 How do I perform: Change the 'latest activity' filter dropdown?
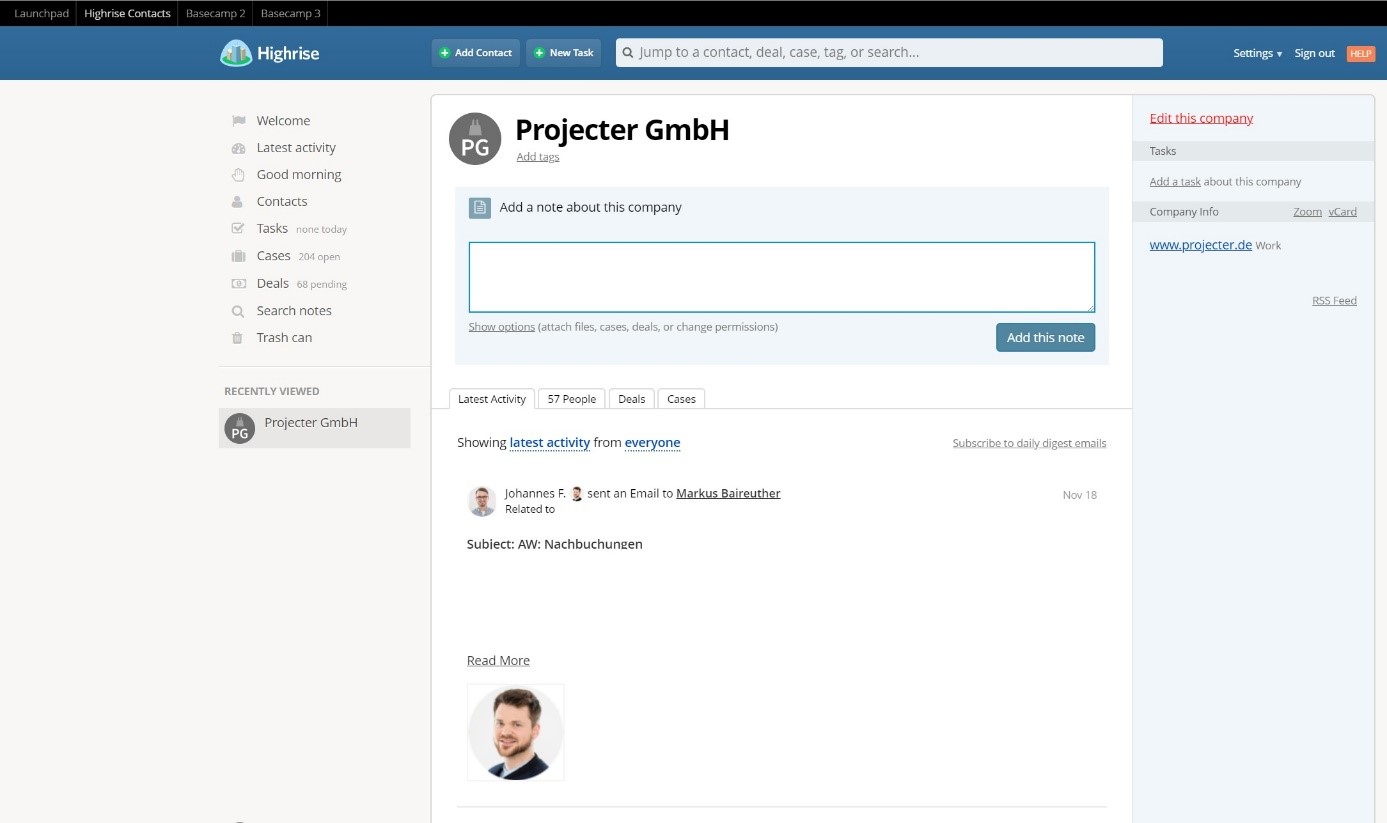(x=550, y=443)
